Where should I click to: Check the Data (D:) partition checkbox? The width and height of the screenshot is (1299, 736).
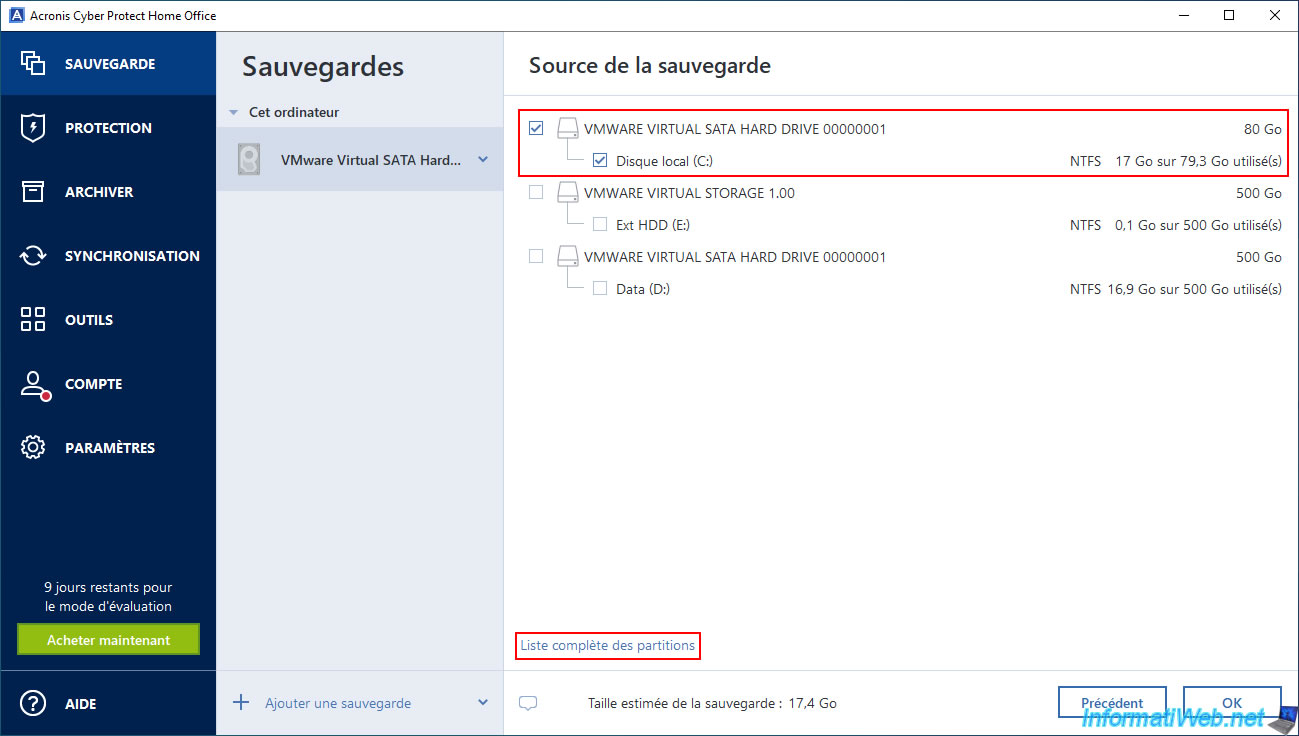click(x=600, y=288)
